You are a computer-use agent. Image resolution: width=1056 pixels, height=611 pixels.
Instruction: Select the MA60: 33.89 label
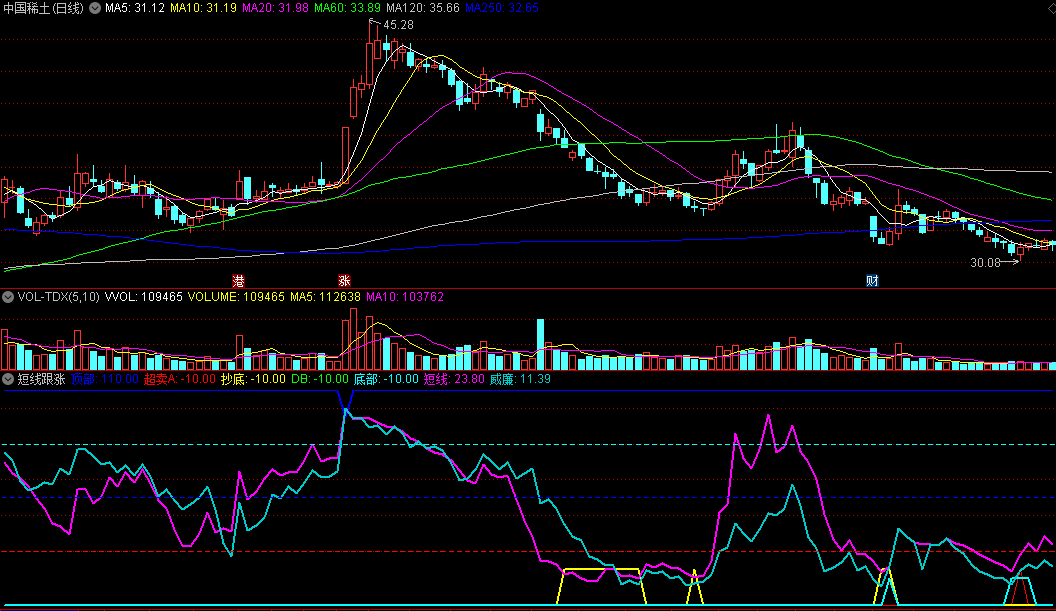click(x=347, y=8)
